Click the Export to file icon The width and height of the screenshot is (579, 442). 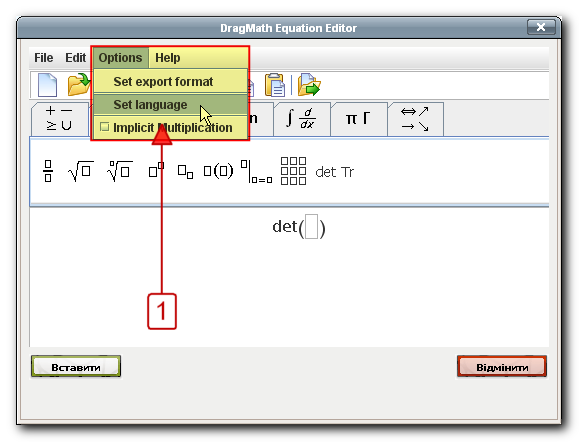click(x=309, y=85)
